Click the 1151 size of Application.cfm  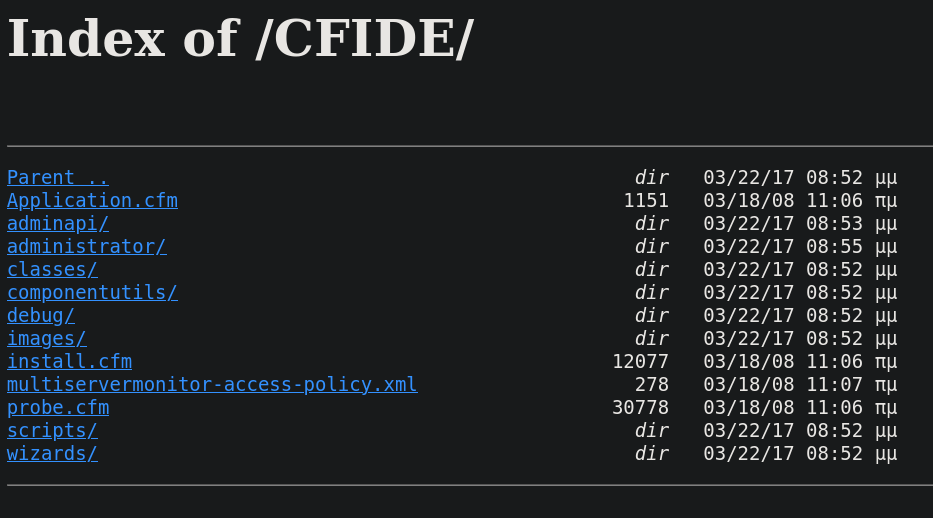646,200
